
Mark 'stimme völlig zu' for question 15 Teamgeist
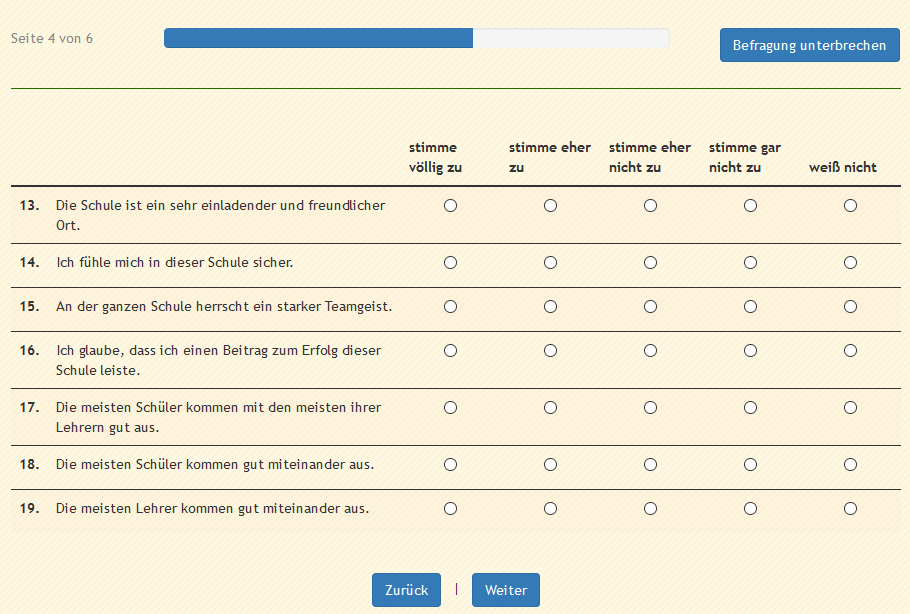(x=450, y=306)
